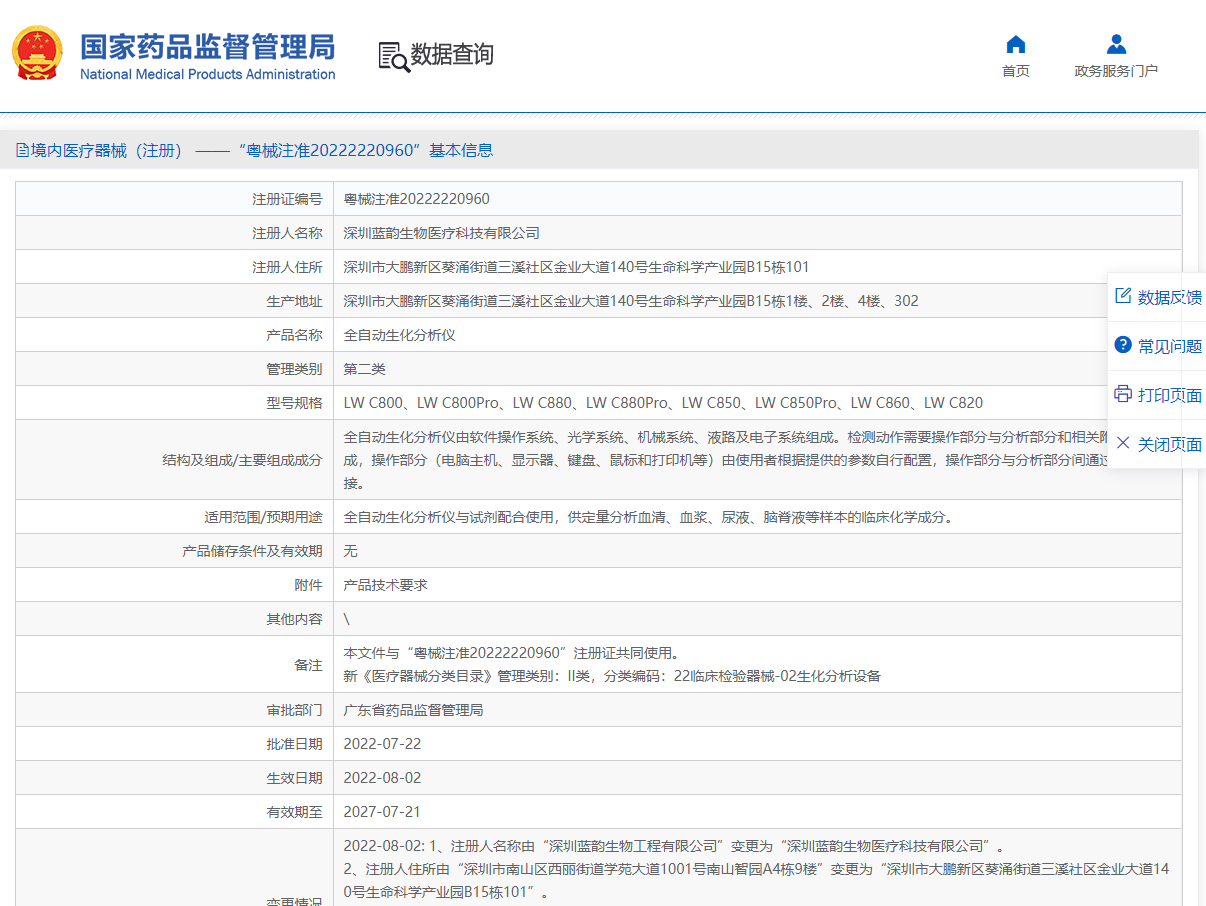This screenshot has height=906, width=1206.
Task: Click the document icon before 境内医疗器械
Action: 22,150
